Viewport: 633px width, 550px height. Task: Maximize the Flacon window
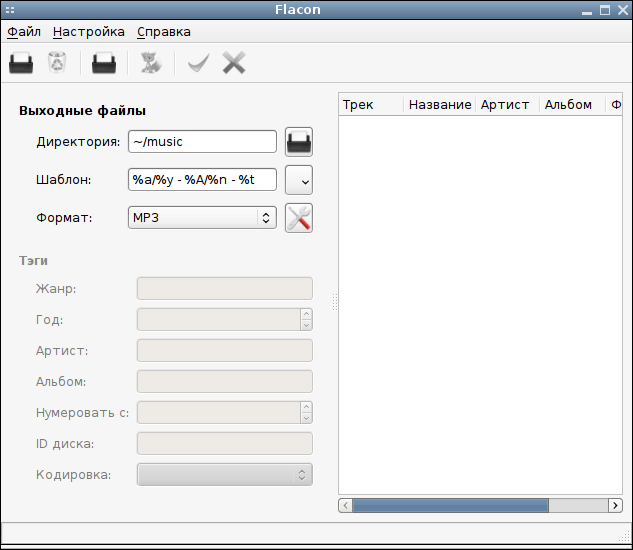point(605,10)
